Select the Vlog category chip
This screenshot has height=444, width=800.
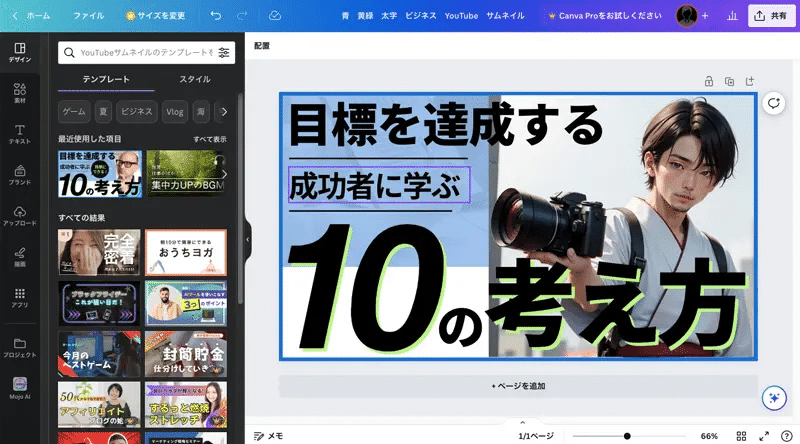(x=174, y=112)
